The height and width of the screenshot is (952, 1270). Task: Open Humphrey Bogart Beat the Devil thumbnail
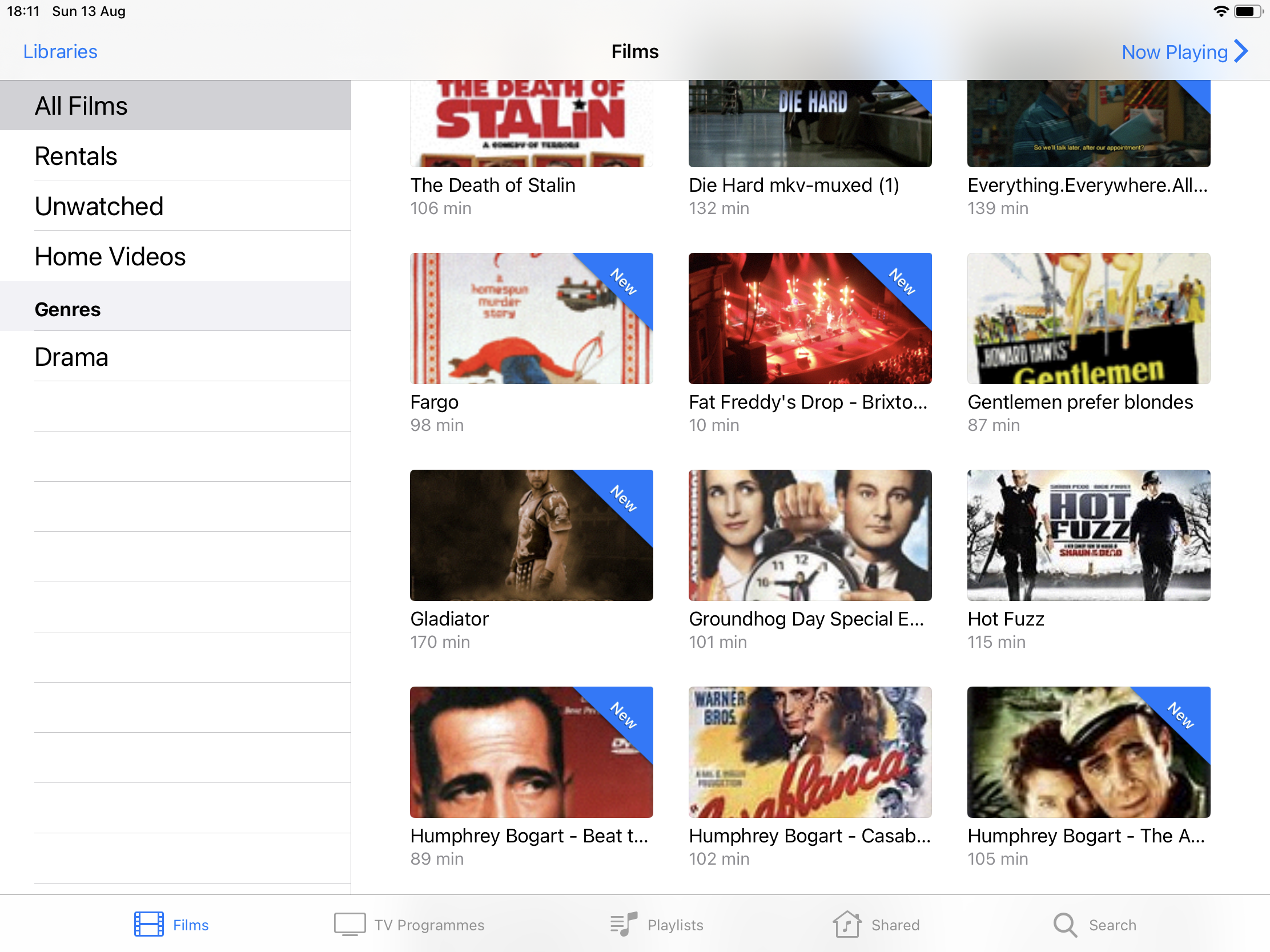[531, 752]
